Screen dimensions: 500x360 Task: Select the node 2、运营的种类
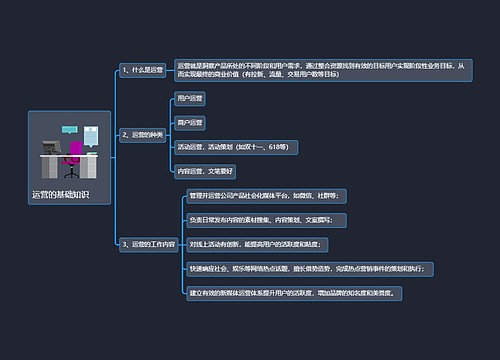click(x=143, y=135)
